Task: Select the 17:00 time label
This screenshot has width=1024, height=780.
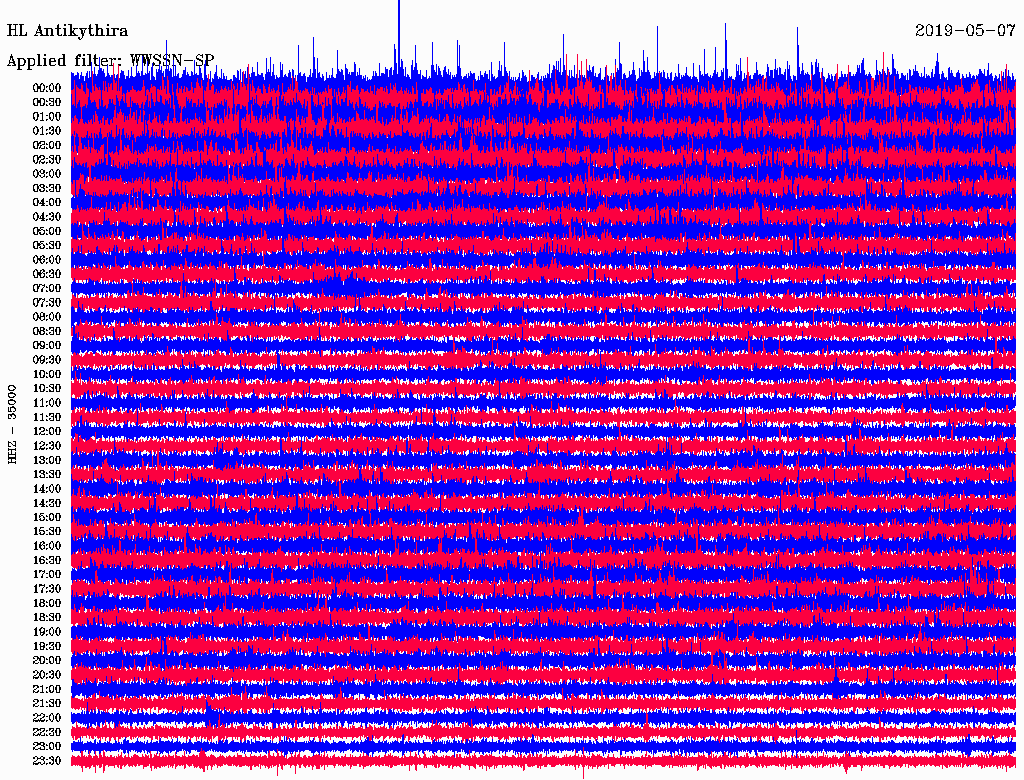Action: pos(46,574)
